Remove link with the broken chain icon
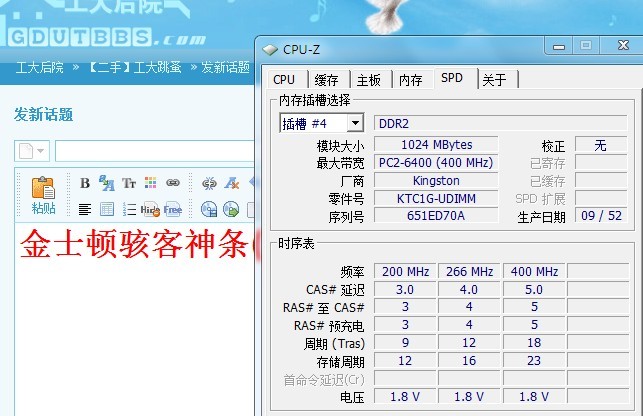Viewport: 643px width, 416px height. pos(209,183)
